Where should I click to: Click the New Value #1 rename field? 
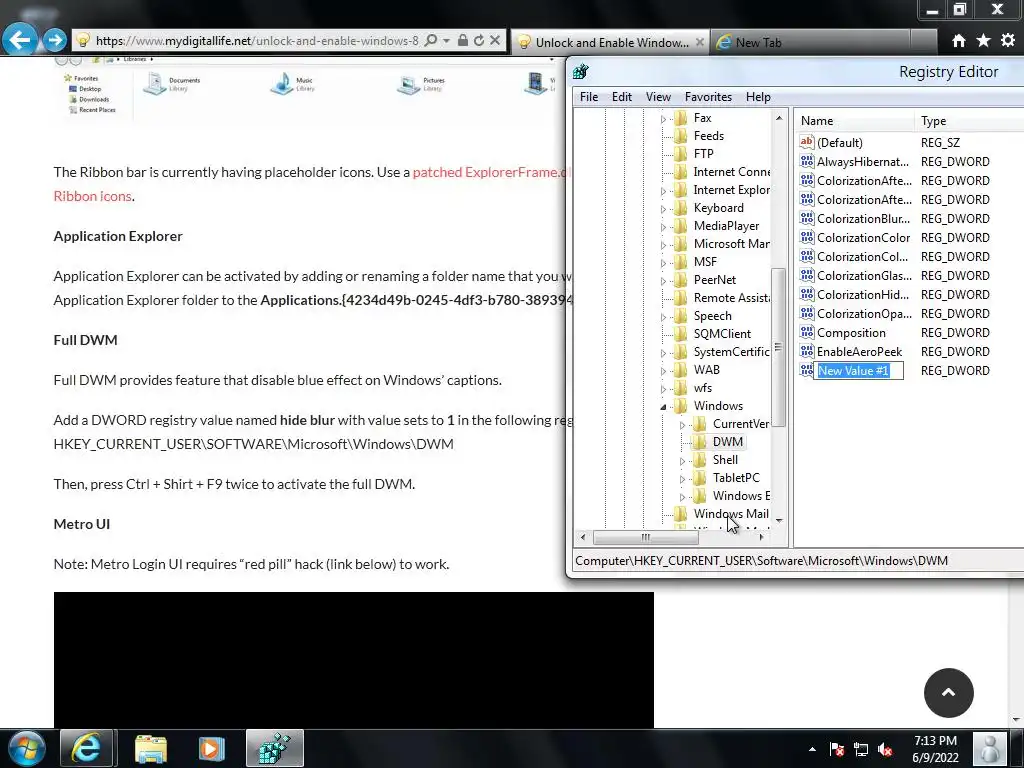tap(859, 371)
